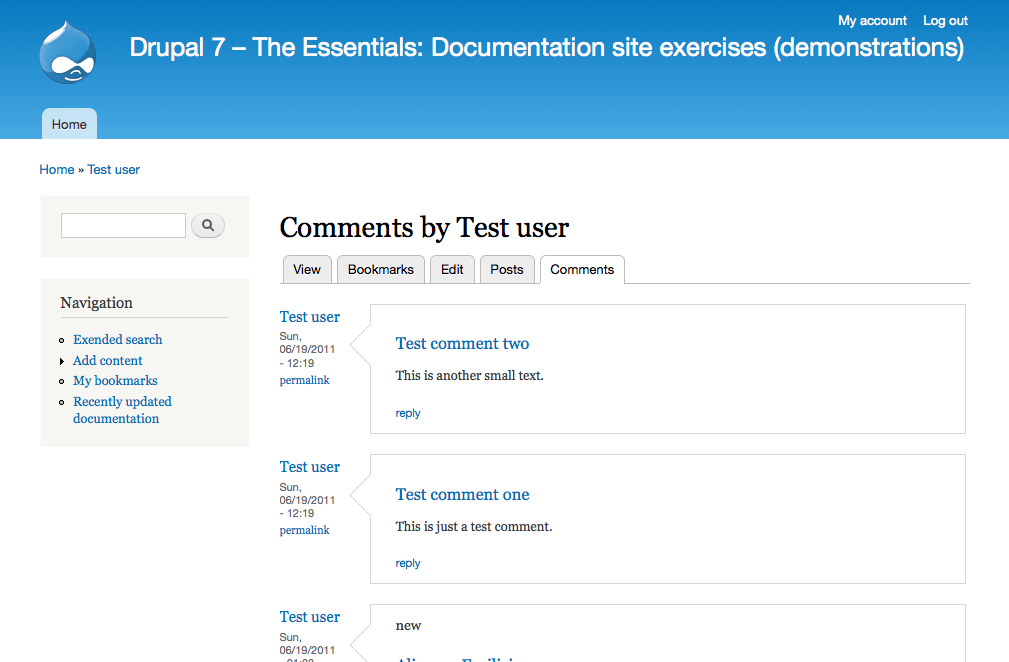Open My account

[872, 20]
